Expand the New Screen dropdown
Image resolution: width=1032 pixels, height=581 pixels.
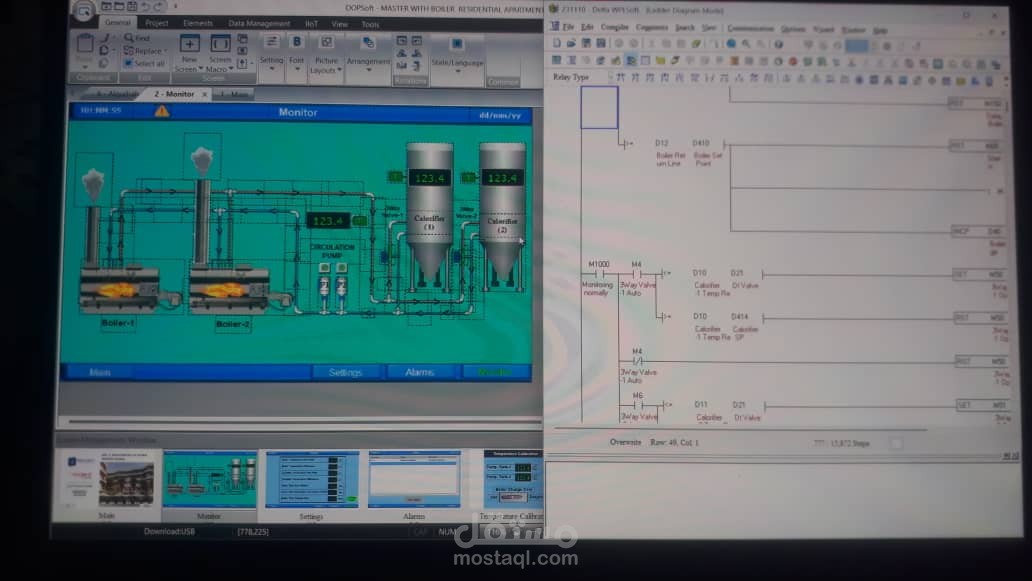click(x=199, y=69)
